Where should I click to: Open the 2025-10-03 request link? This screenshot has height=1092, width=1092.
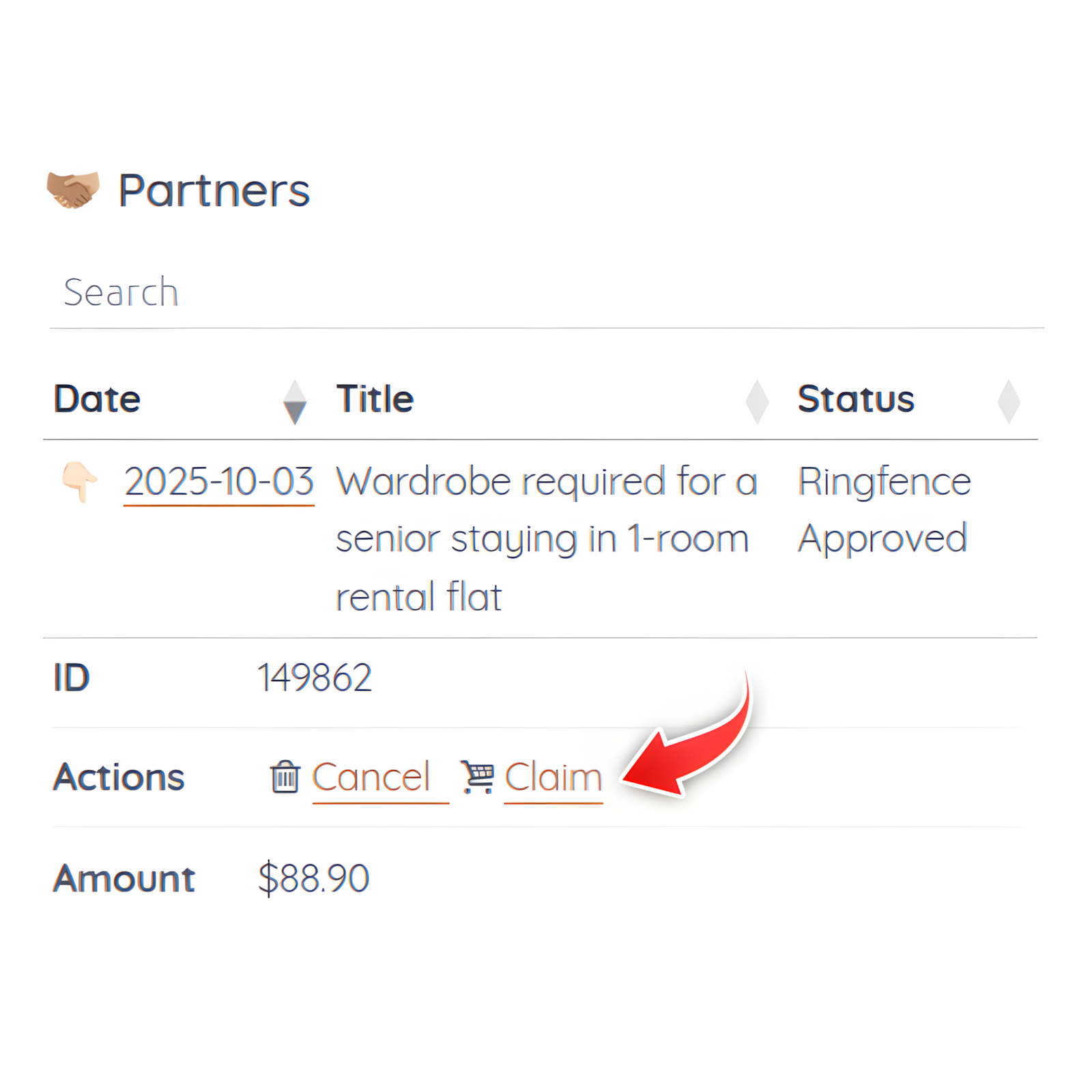coord(219,482)
